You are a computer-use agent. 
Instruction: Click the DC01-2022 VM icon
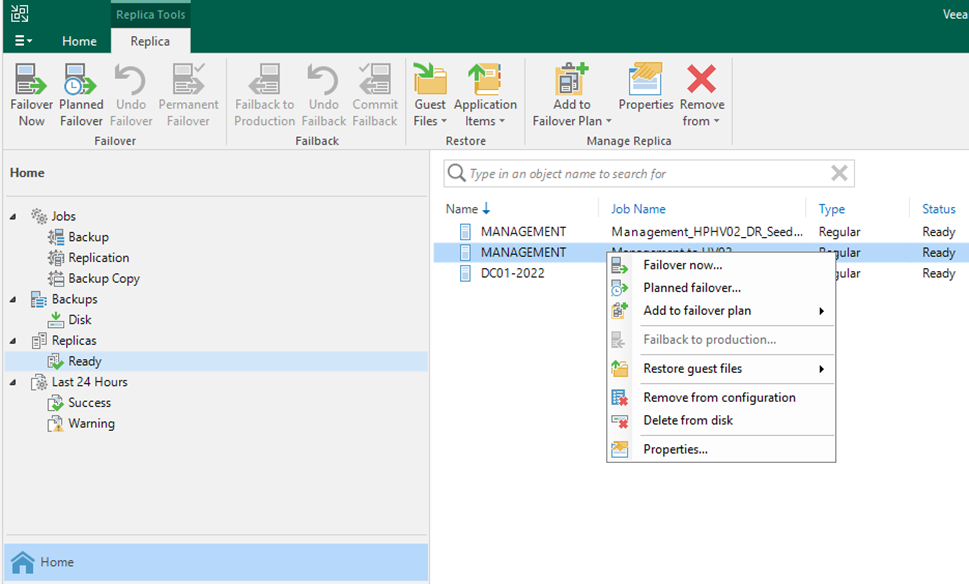465,273
